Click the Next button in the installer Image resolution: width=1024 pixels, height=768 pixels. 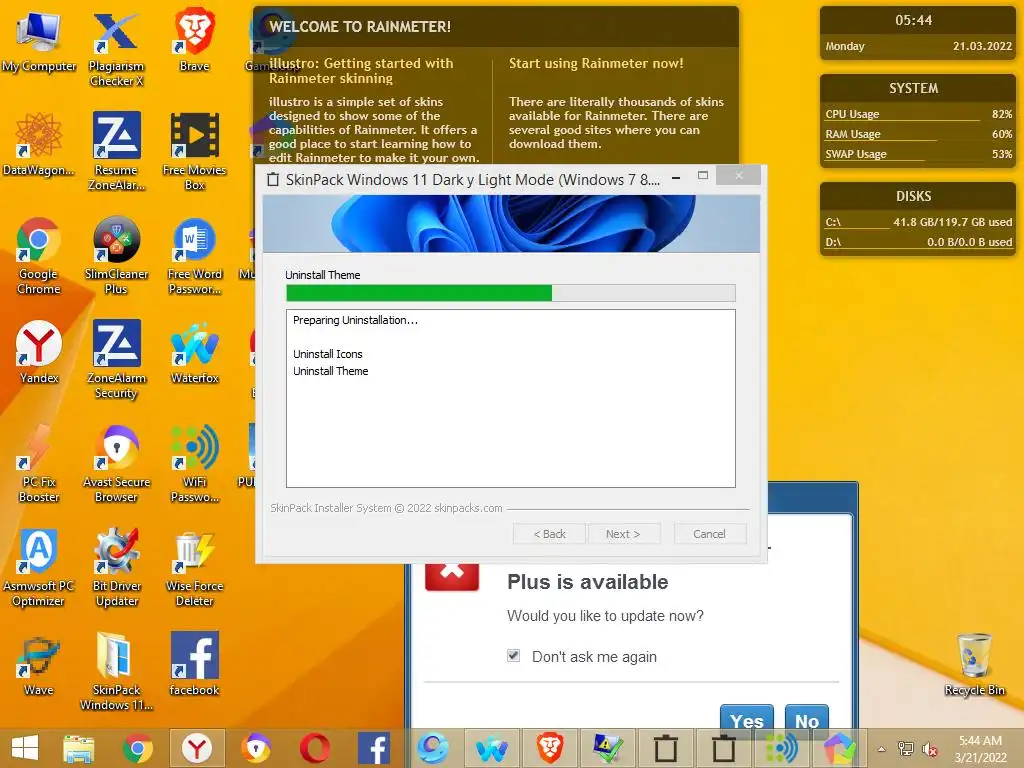click(x=623, y=534)
